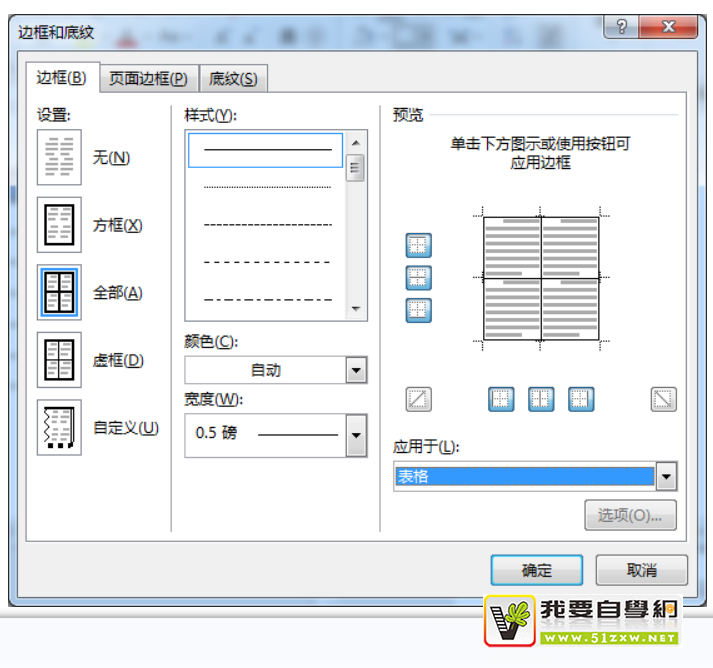Open the 宽度(W) width dropdown arrow
The image size is (713, 668).
(356, 436)
